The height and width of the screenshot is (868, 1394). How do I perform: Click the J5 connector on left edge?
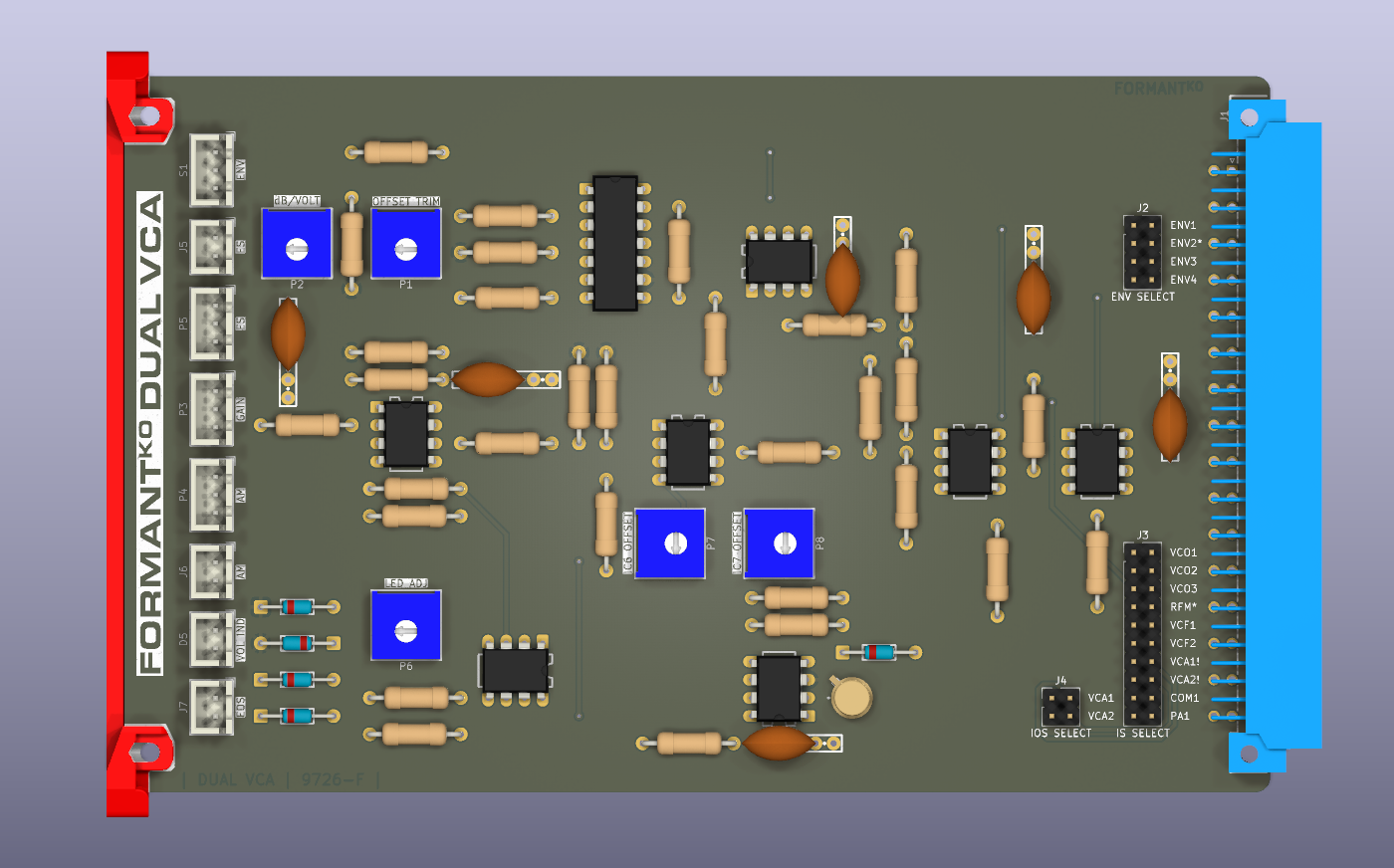pyautogui.click(x=212, y=246)
